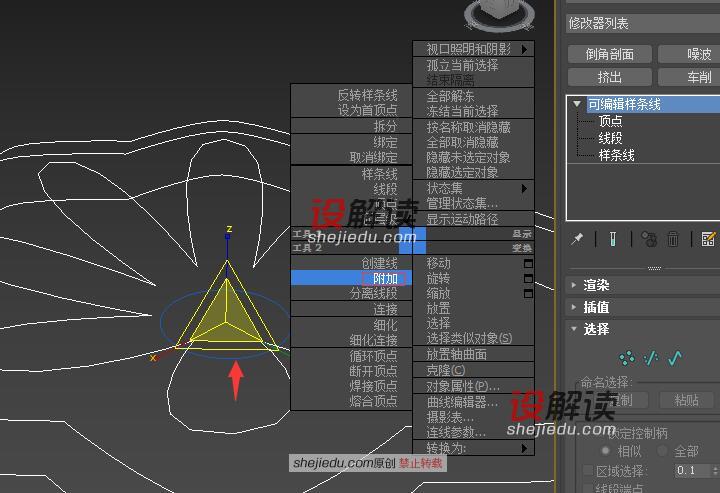Click the Remove Modifier trash icon

pyautogui.click(x=673, y=239)
